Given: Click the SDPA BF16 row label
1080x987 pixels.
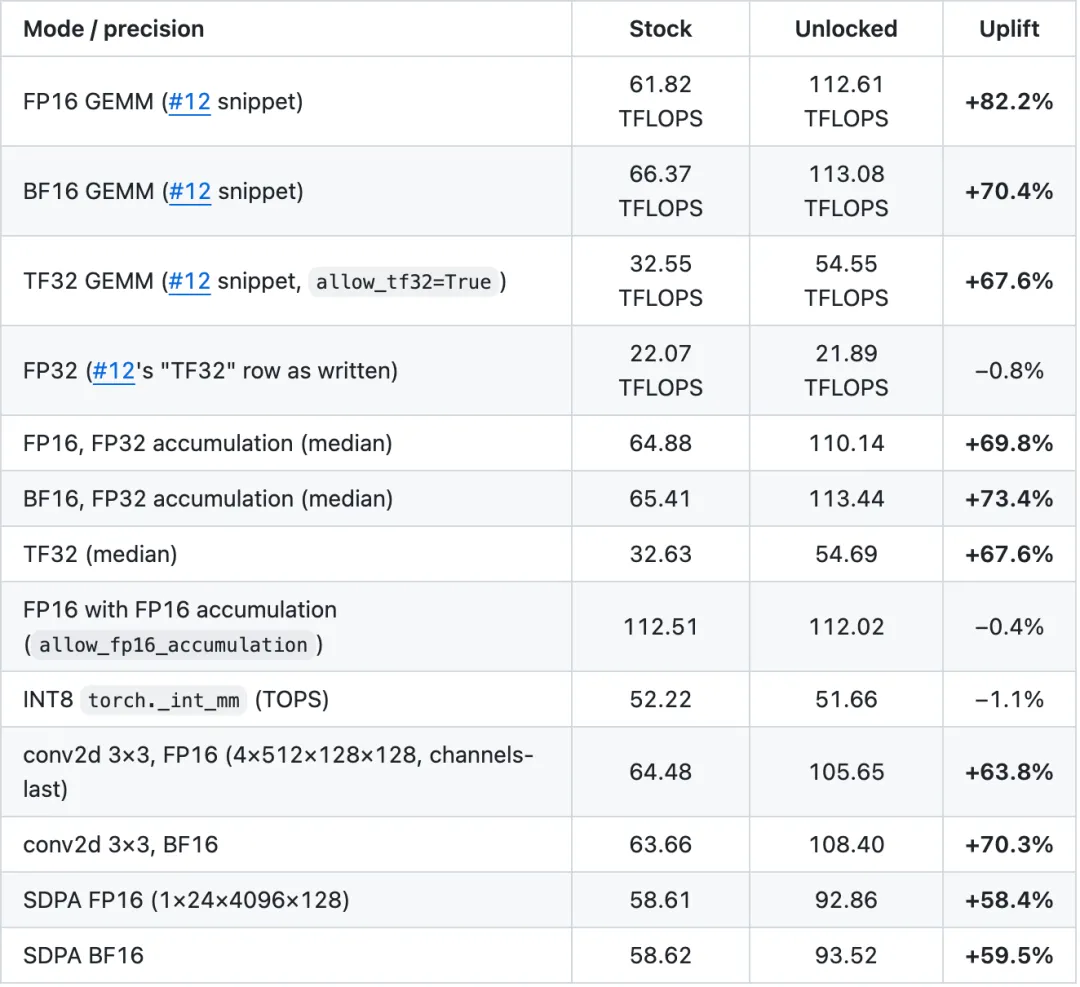Looking at the screenshot, I should coord(83,956).
